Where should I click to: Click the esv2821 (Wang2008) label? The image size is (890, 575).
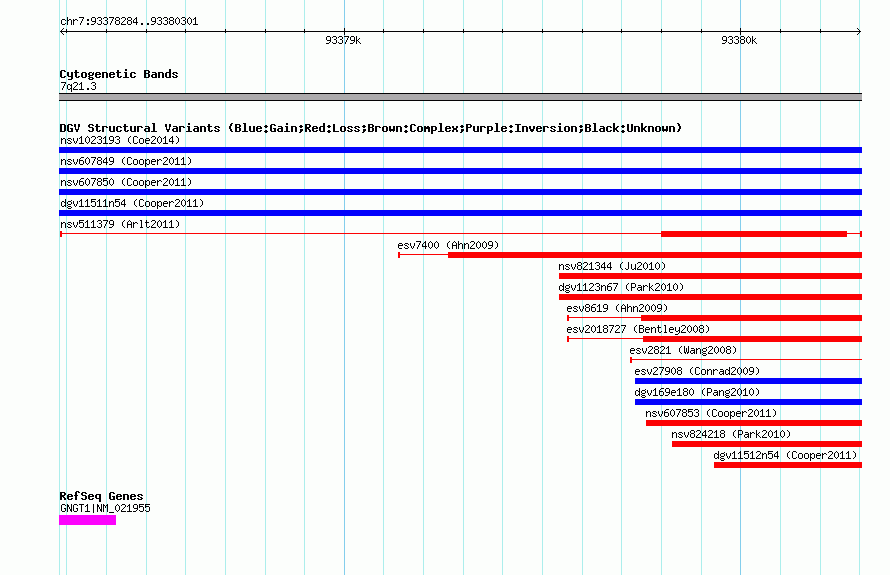[683, 350]
